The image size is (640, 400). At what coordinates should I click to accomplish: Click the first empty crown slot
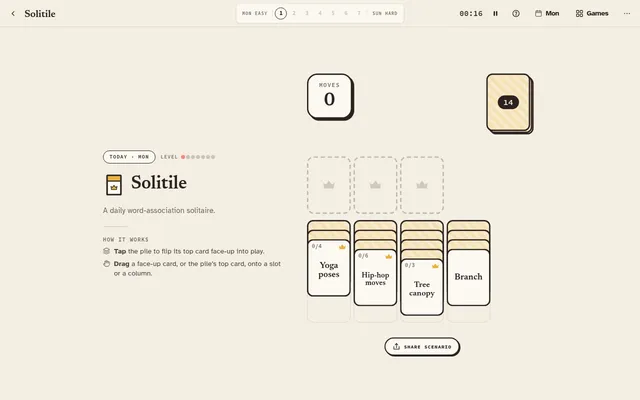pos(329,185)
